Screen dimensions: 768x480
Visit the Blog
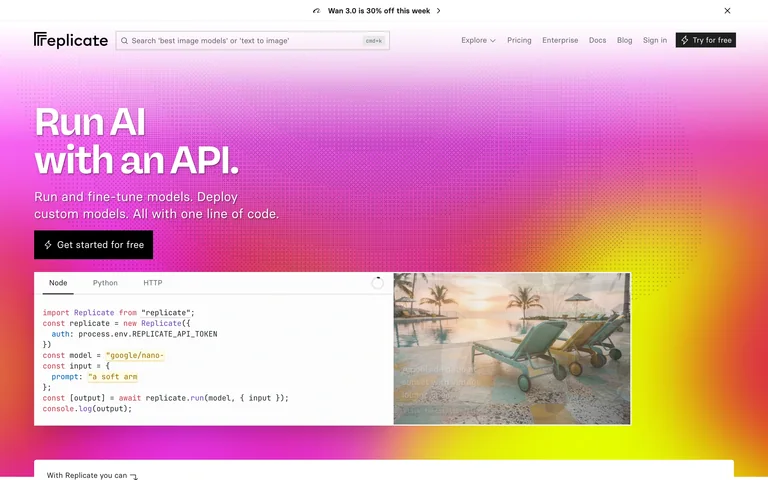624,40
